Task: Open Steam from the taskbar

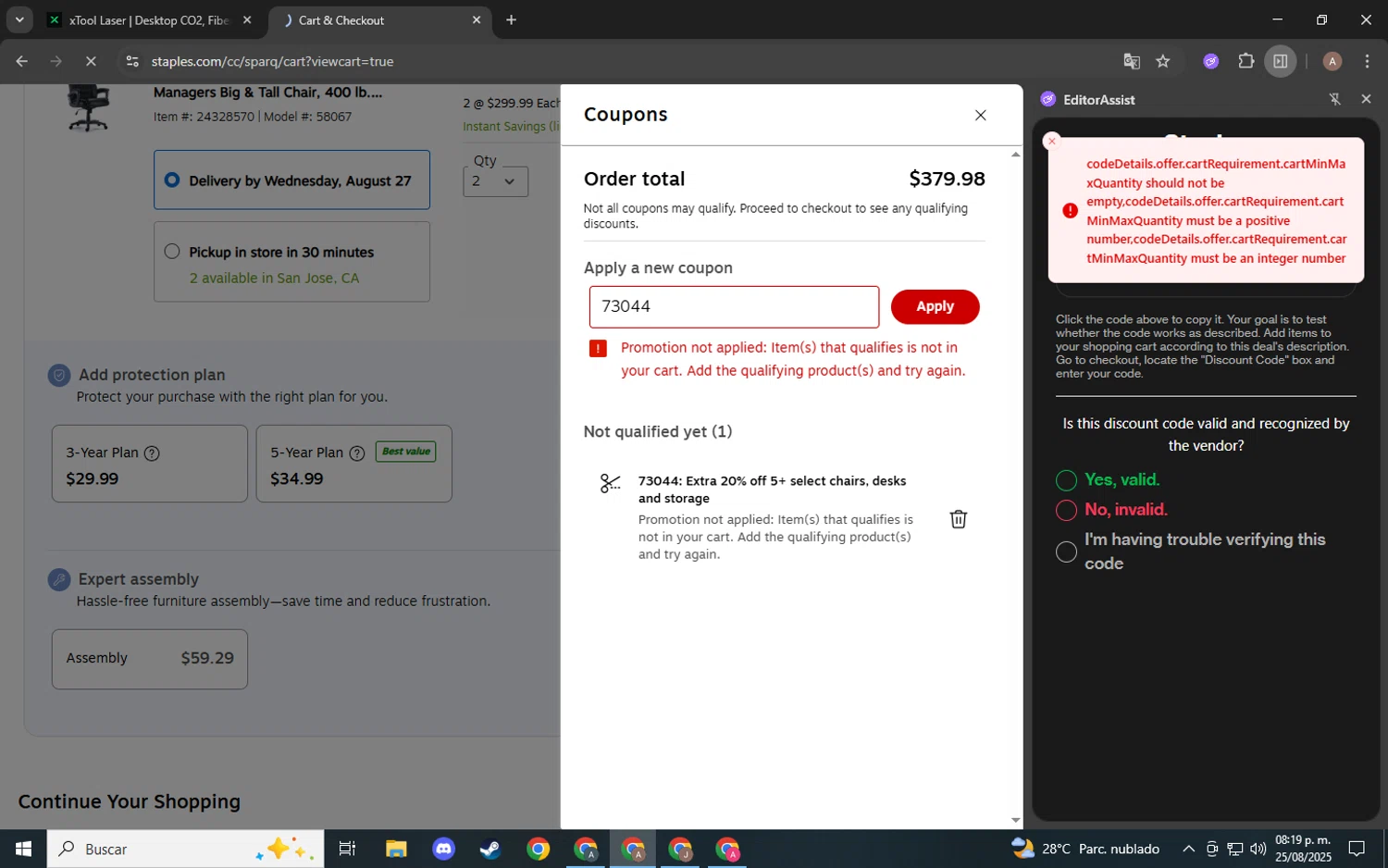Action: pos(490,849)
